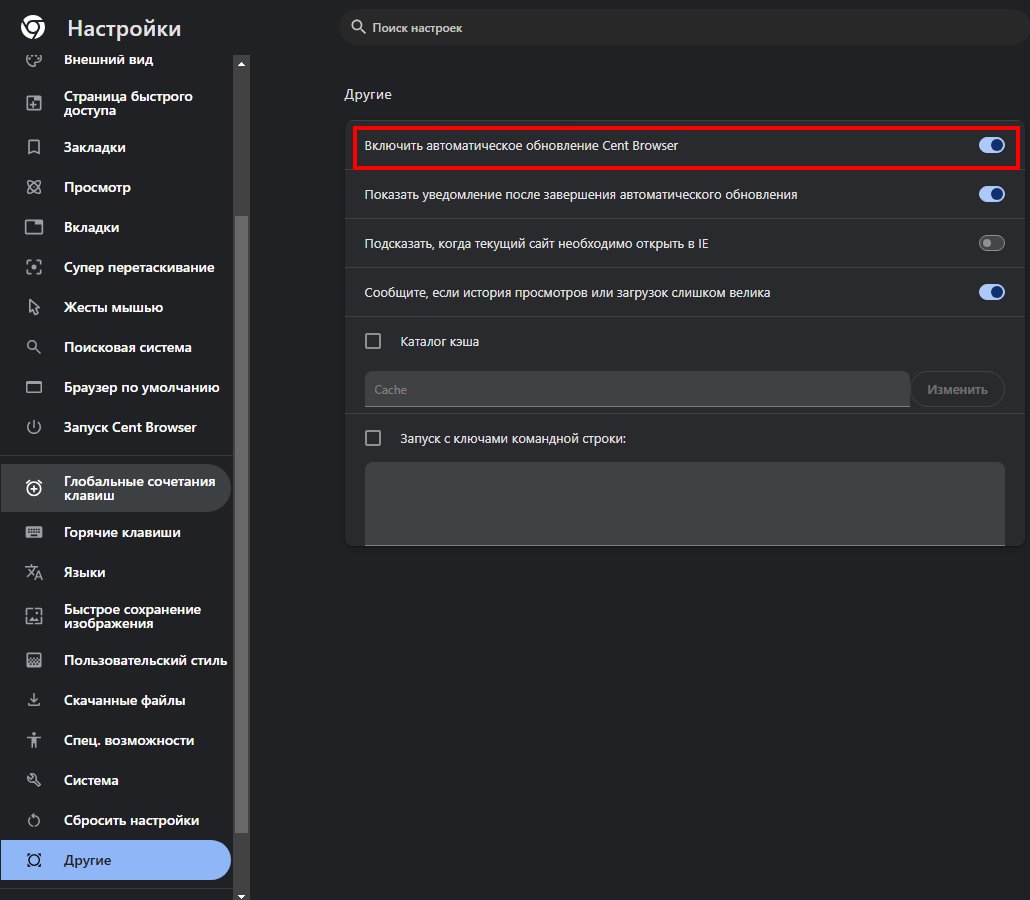The image size is (1030, 900).
Task: Click the bookmark icon beside Закладки
Action: [34, 147]
